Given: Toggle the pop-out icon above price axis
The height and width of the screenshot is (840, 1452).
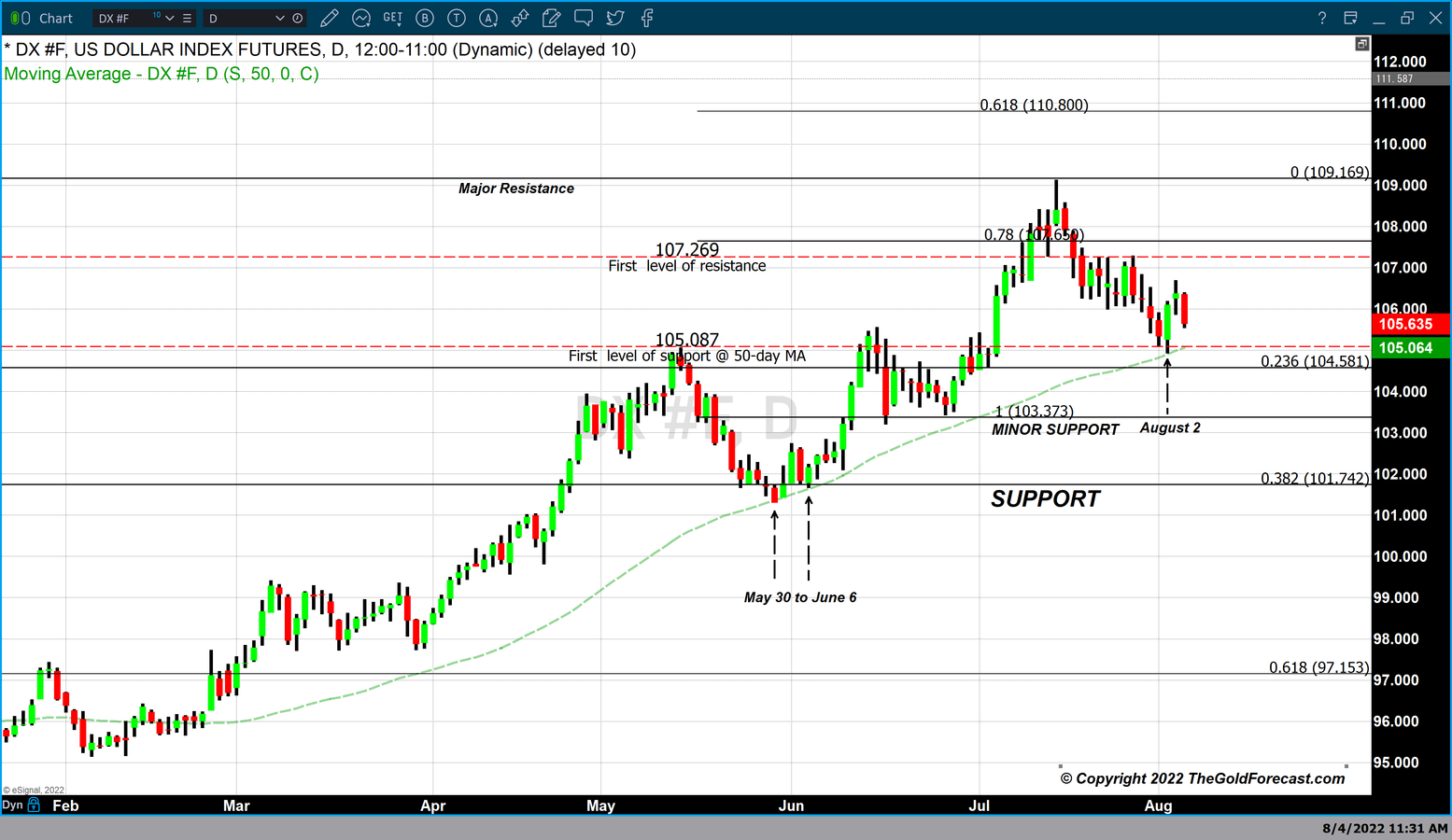Looking at the screenshot, I should pos(1362,44).
